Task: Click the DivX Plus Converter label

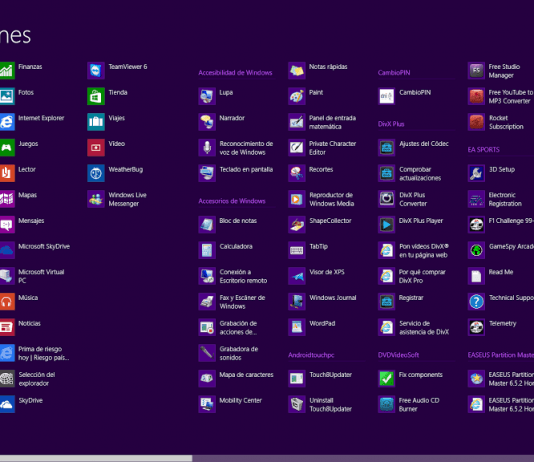Action: pyautogui.click(x=413, y=199)
